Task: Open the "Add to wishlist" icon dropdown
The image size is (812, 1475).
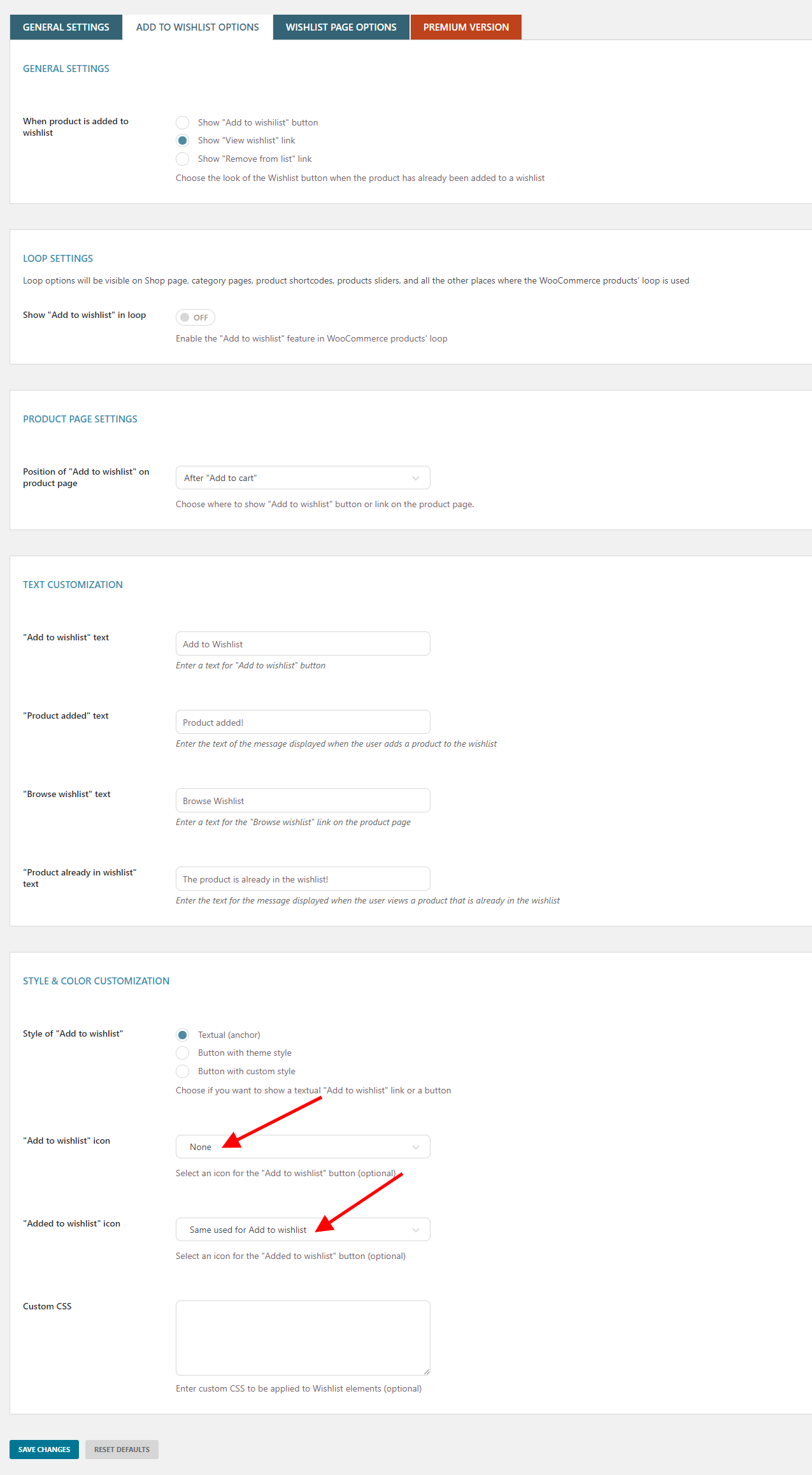Action: tap(303, 1147)
